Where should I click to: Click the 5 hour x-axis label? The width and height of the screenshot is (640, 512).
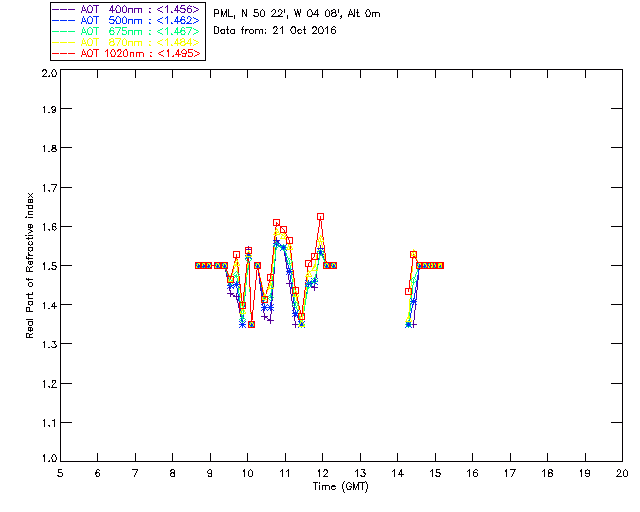[60, 473]
